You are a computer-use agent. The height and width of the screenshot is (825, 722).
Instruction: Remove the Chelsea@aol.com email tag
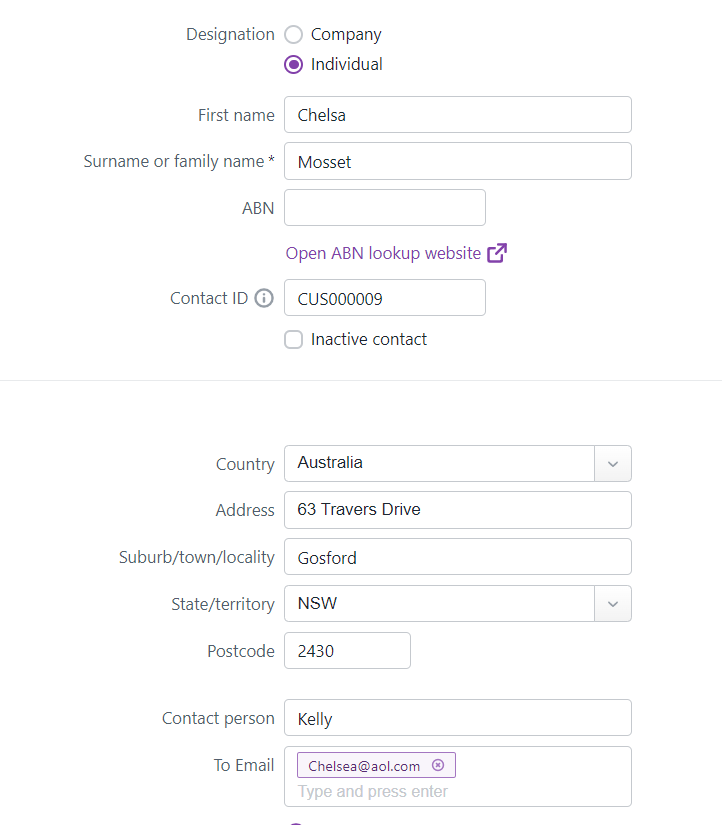(438, 766)
